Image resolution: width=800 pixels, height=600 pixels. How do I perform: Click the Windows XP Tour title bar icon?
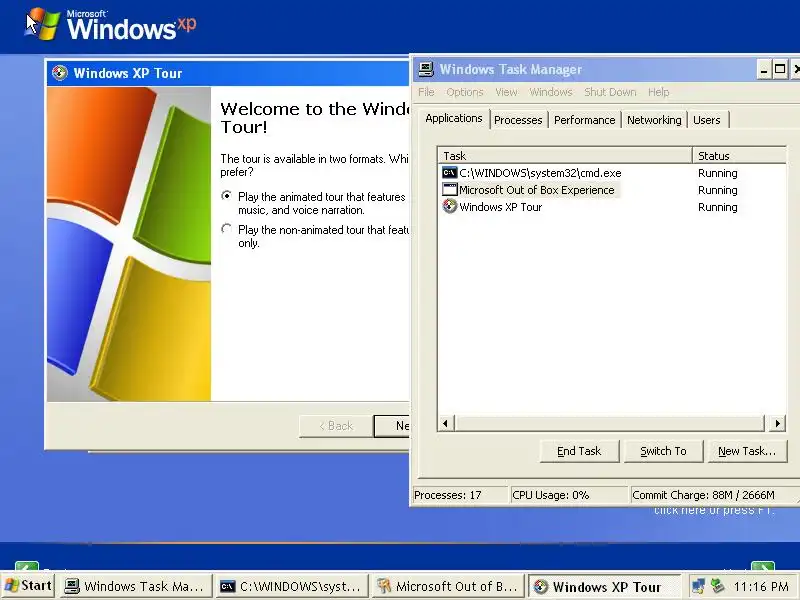(60, 73)
